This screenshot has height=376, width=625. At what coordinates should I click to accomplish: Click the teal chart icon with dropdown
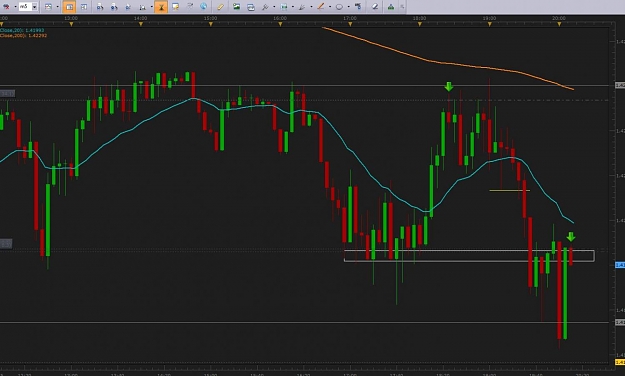284,6
